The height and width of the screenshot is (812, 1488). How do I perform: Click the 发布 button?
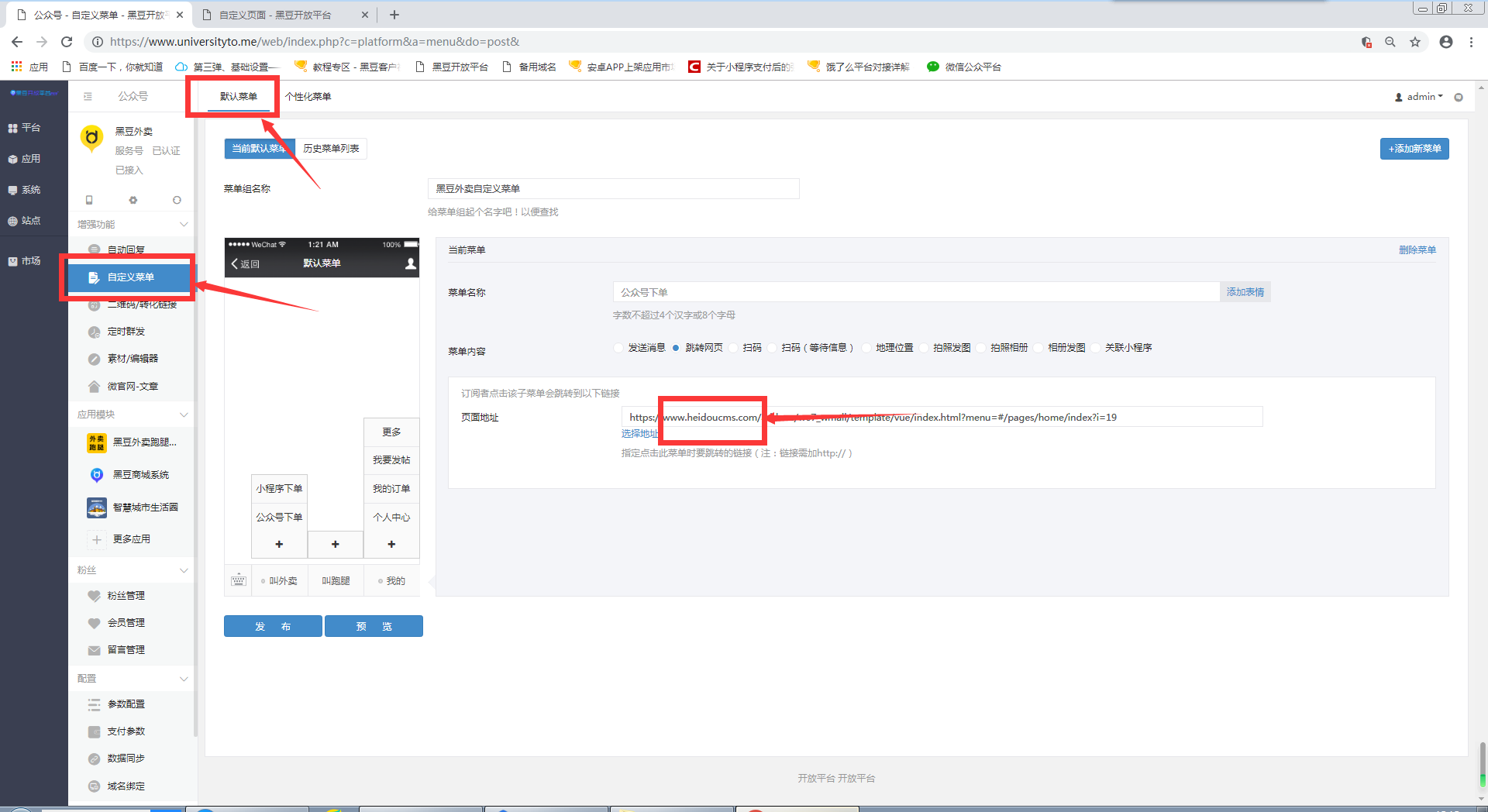coord(273,626)
